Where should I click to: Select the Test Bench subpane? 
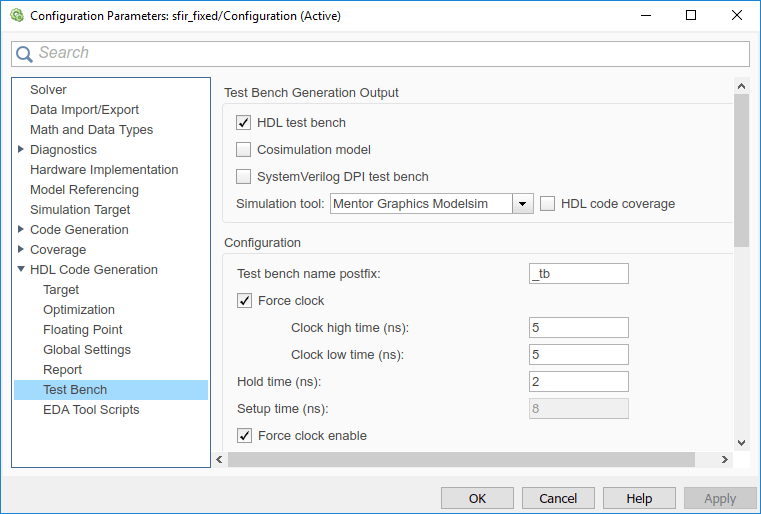pyautogui.click(x=111, y=390)
